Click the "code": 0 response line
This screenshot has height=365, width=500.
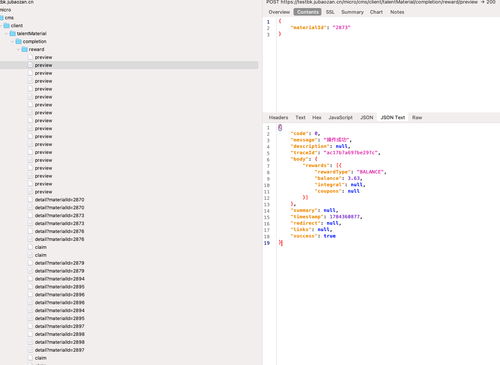pyautogui.click(x=305, y=134)
